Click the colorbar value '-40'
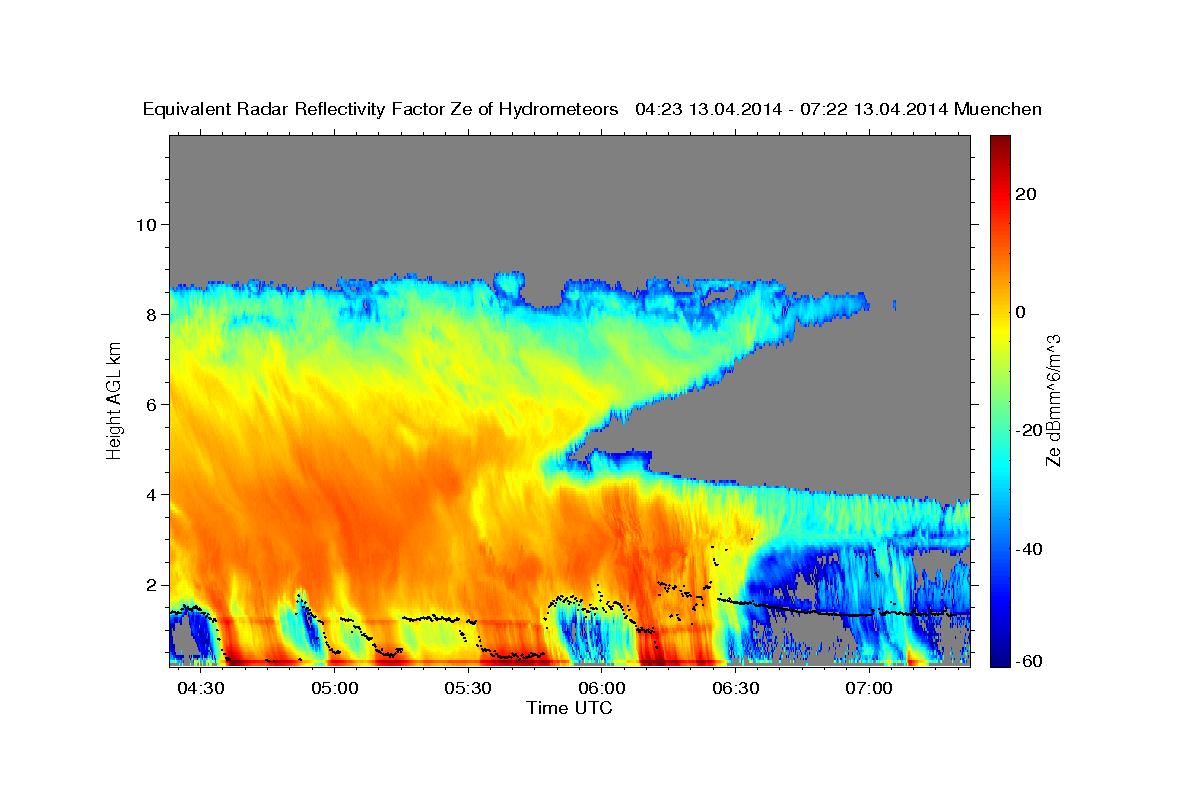This screenshot has height=800, width=1200. click(x=1029, y=548)
